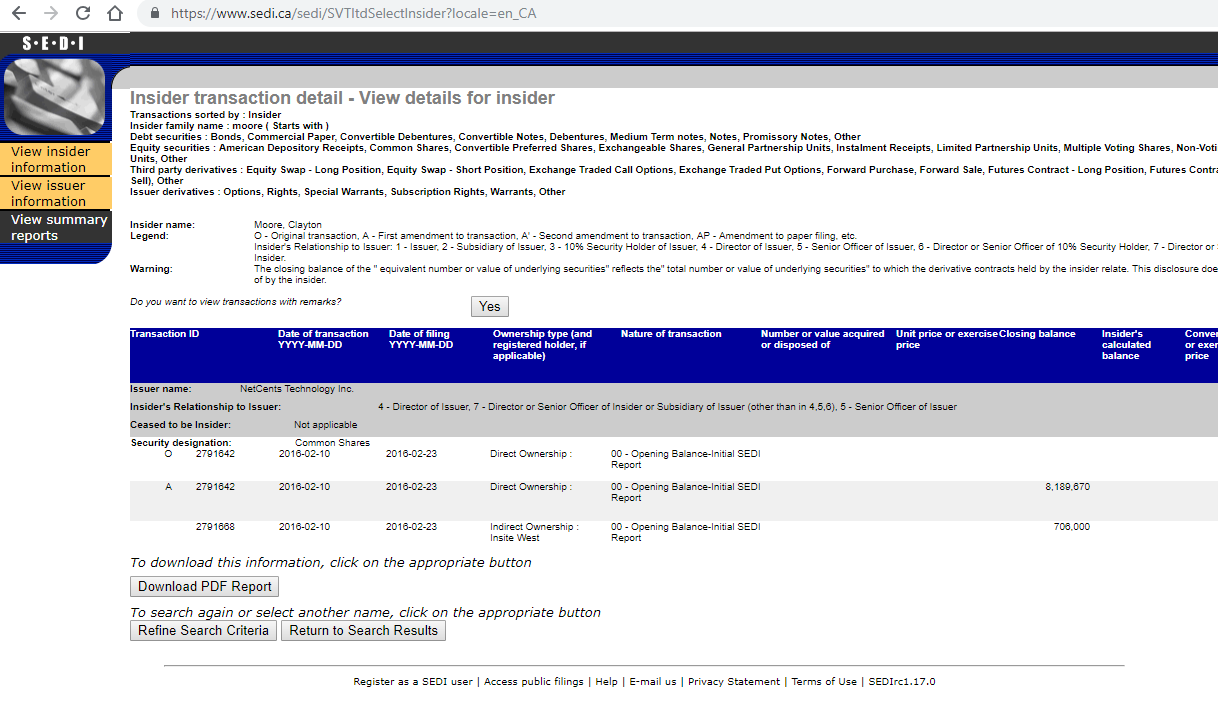Open the Help footer link
This screenshot has width=1218, height=714.
pyautogui.click(x=606, y=682)
